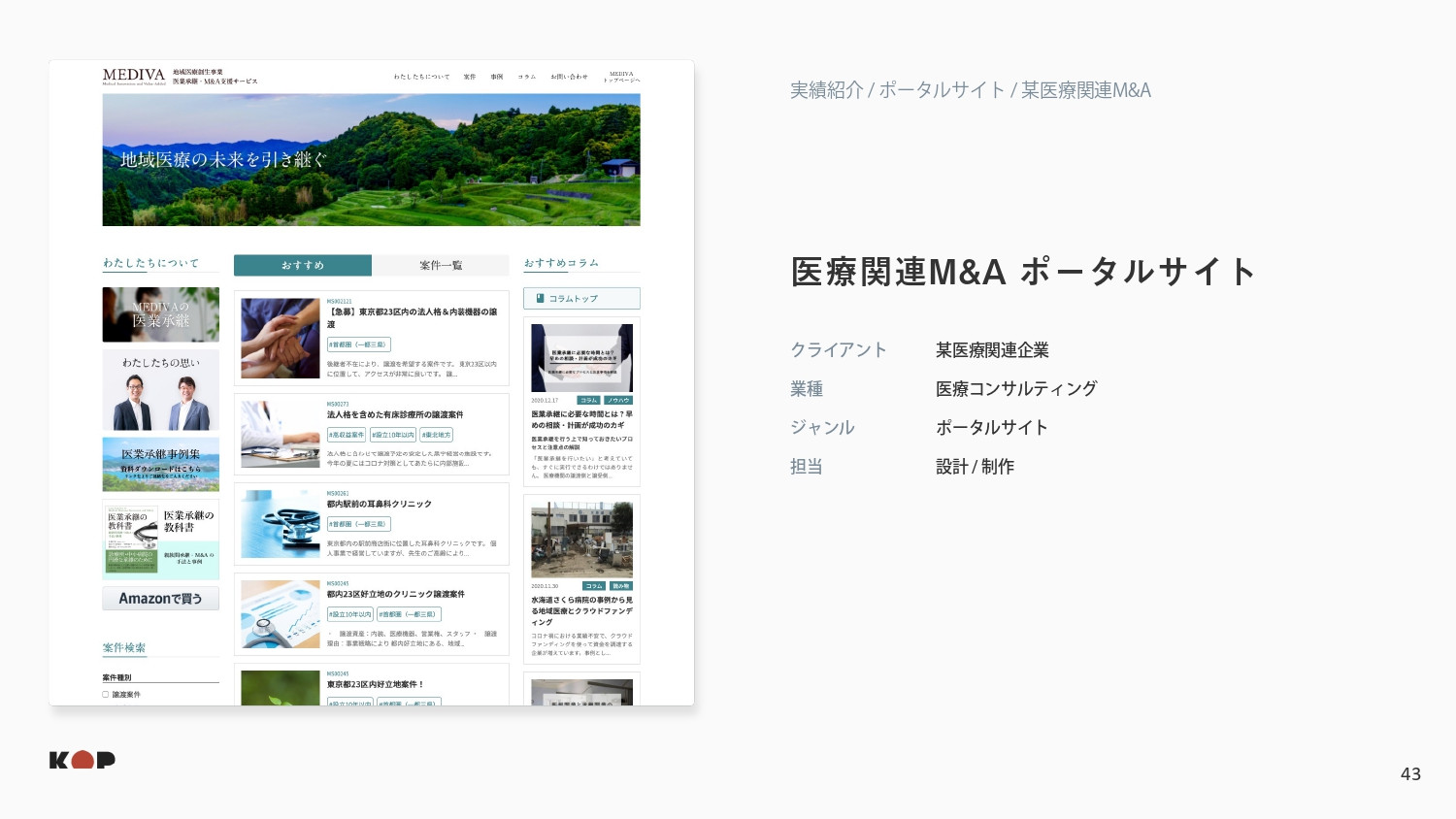Open the 都内駅前の耳鼻科クリニック listing

(x=380, y=505)
